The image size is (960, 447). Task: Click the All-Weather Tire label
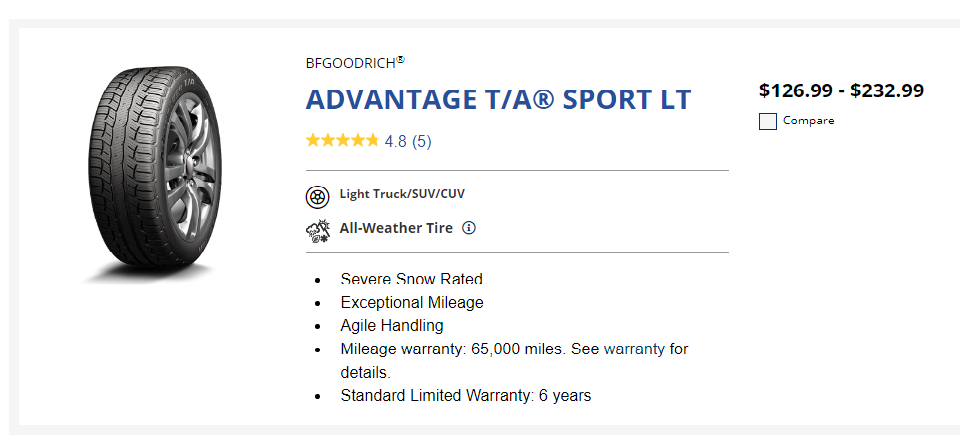pyautogui.click(x=396, y=228)
